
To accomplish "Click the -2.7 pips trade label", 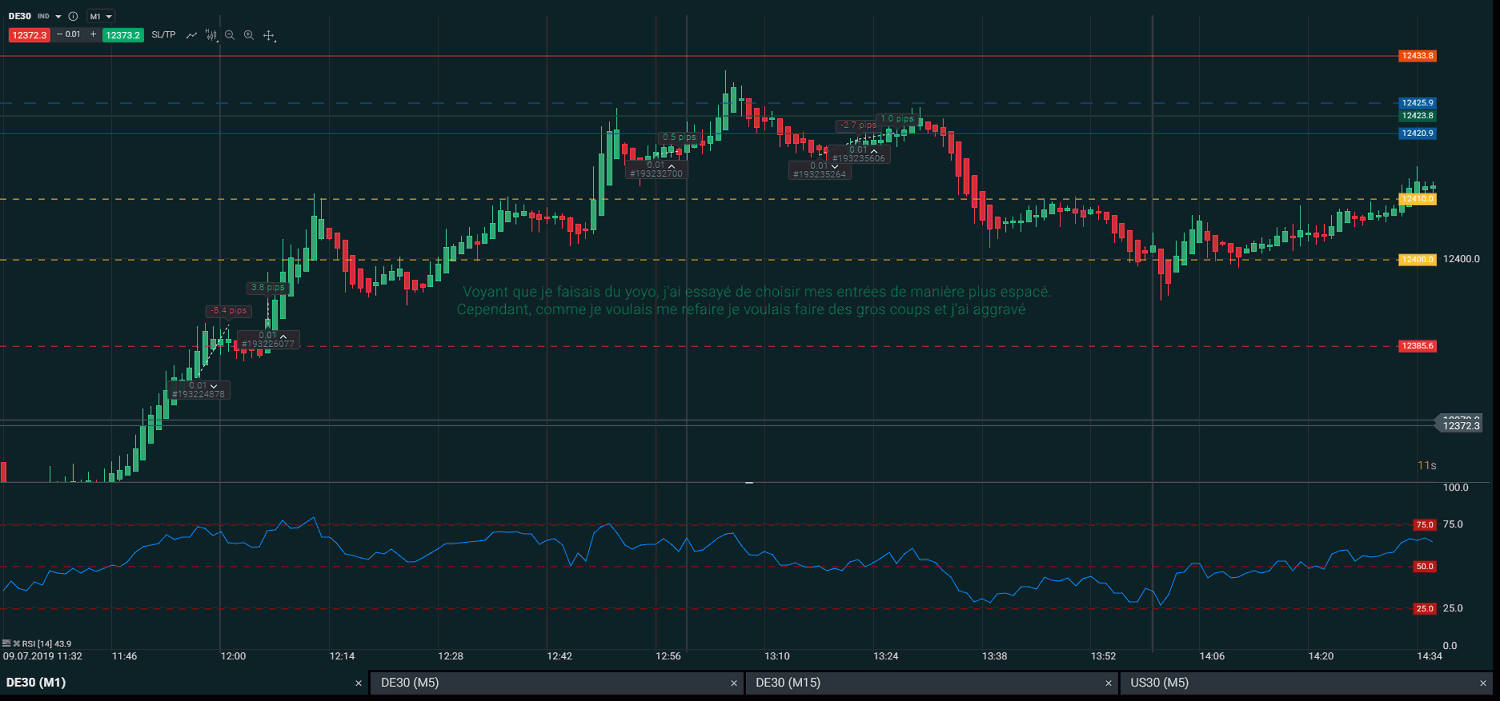I will pos(858,126).
